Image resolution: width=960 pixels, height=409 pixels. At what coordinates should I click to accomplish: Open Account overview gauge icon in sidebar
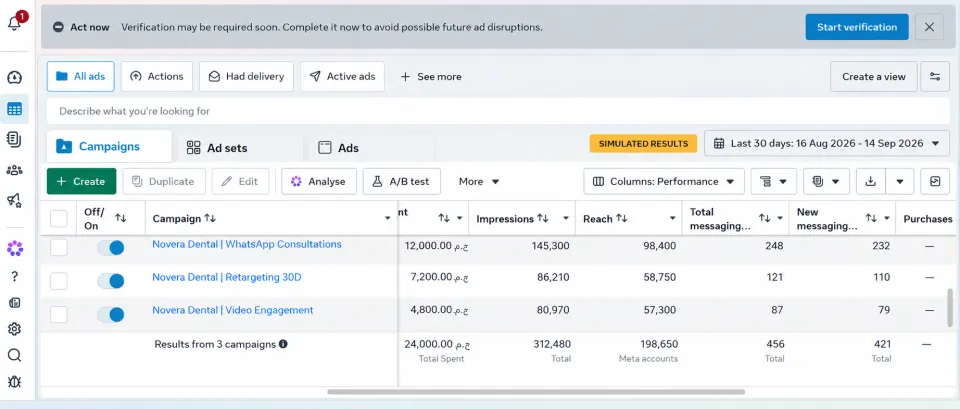tap(15, 78)
